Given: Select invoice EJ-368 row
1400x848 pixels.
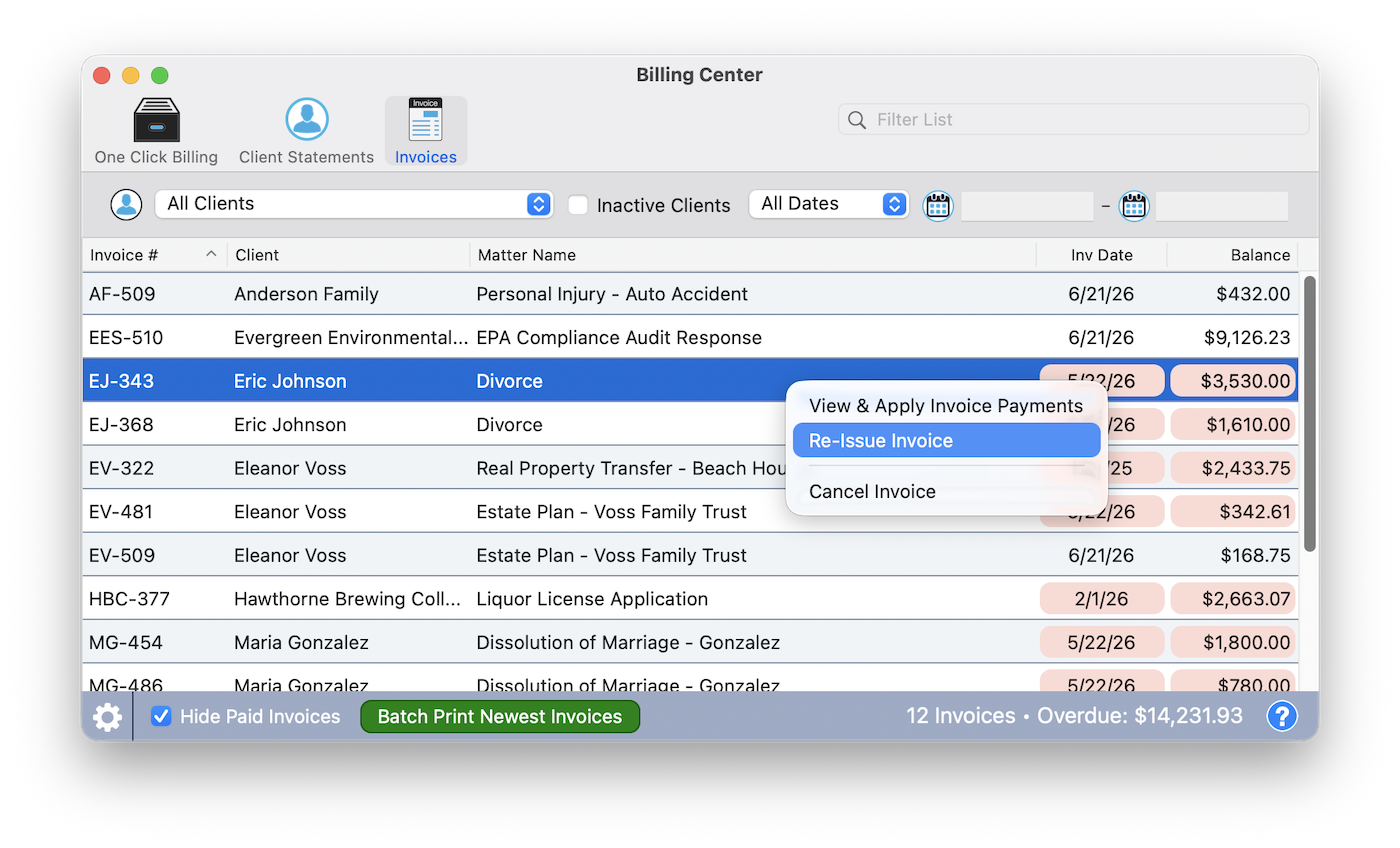Looking at the screenshot, I should 690,425.
